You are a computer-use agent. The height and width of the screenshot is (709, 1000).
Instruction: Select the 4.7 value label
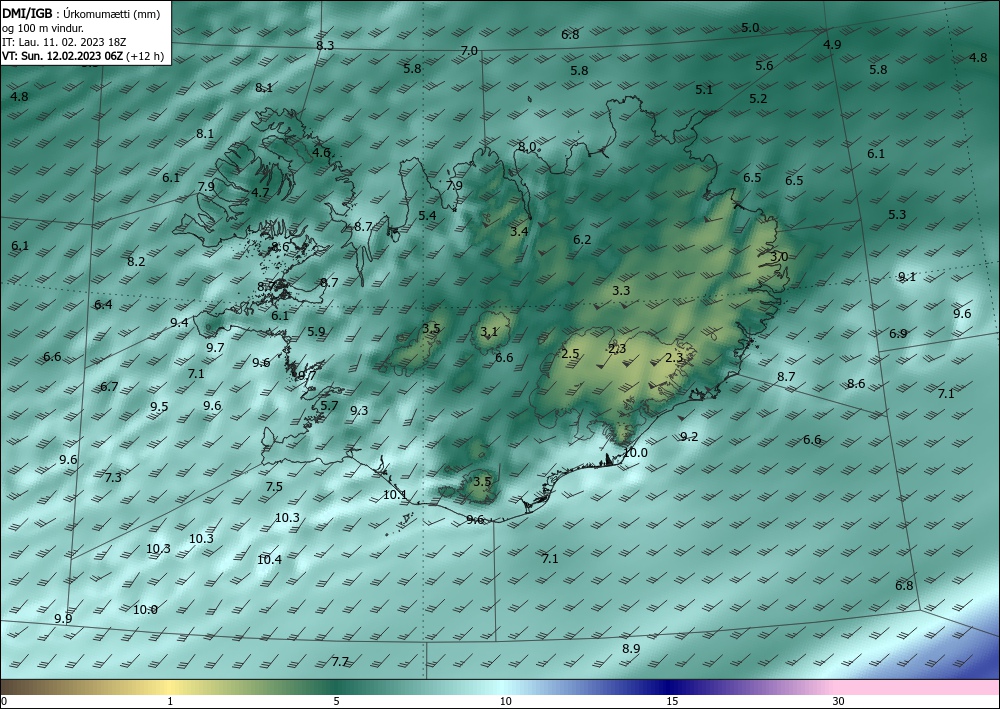coord(260,193)
